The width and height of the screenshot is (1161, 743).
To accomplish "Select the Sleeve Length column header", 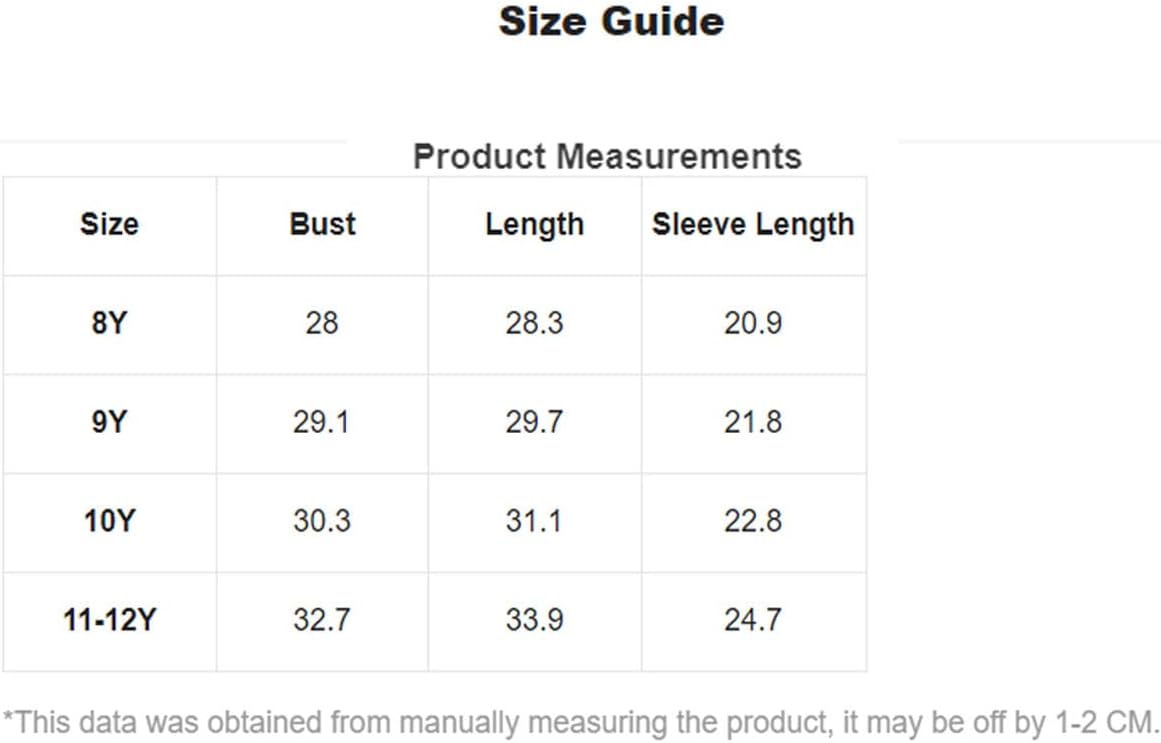I will tap(753, 225).
